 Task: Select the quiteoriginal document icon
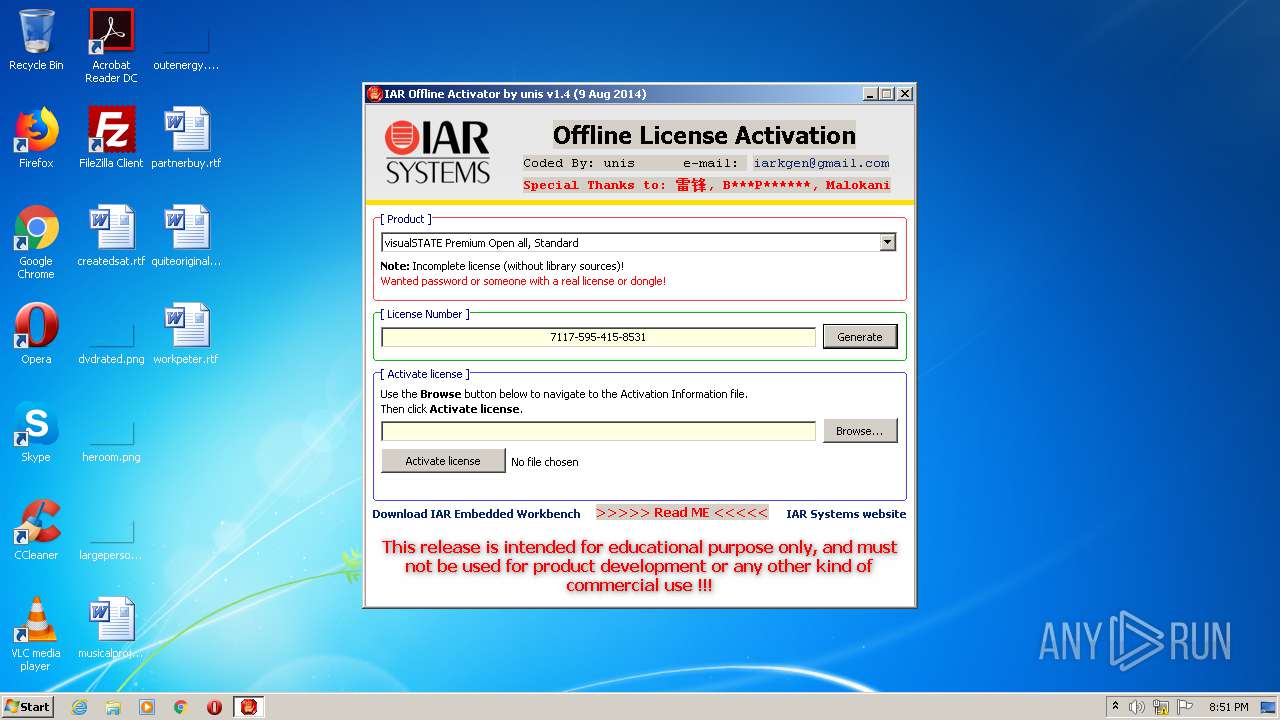tap(186, 236)
